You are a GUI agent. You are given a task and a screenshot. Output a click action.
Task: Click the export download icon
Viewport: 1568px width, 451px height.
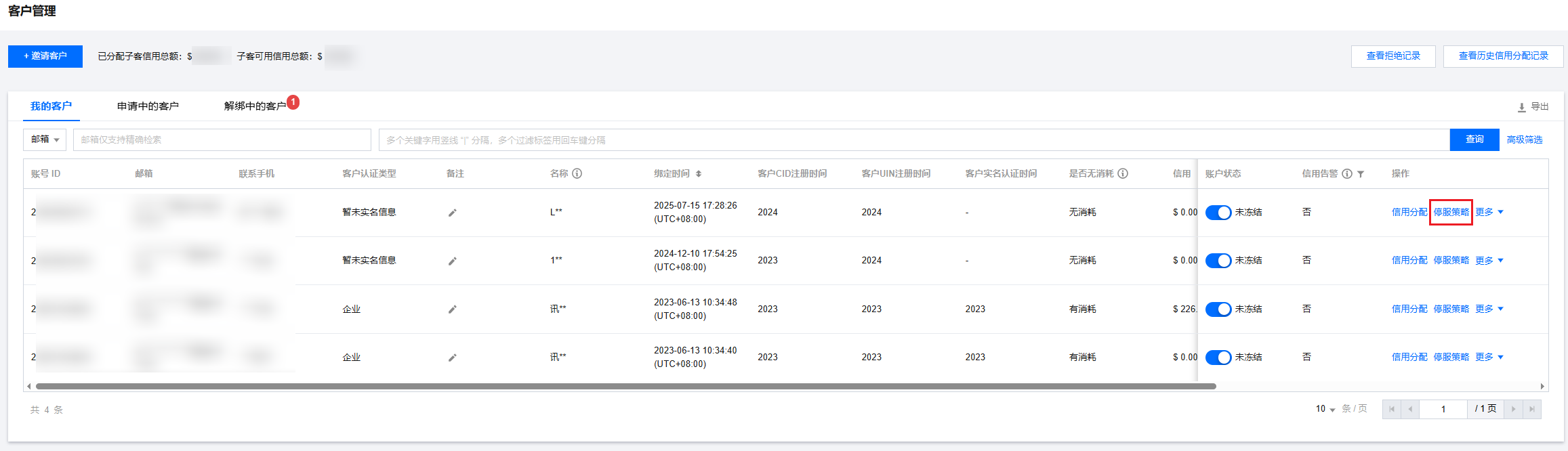tap(1521, 107)
